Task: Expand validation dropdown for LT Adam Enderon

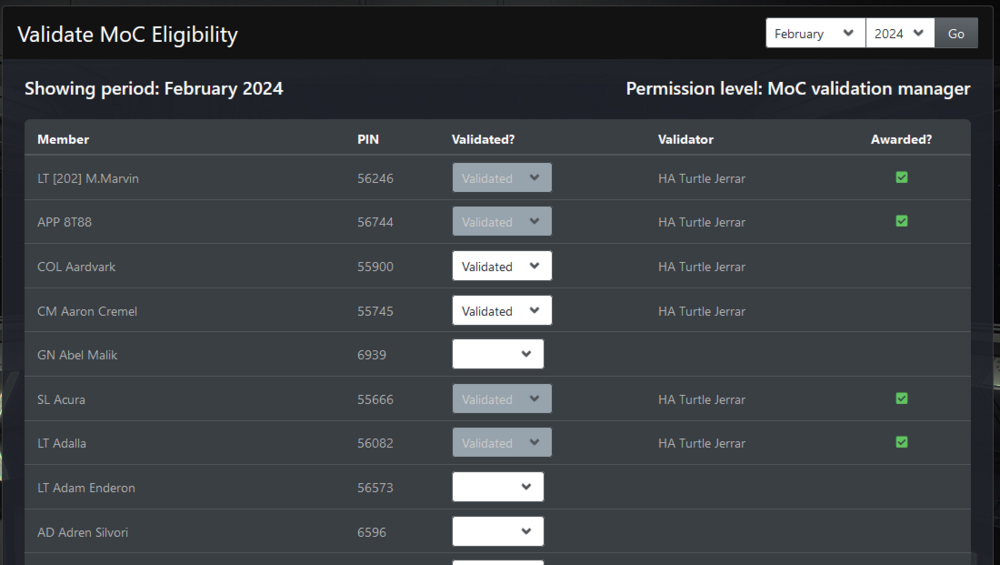Action: click(498, 488)
